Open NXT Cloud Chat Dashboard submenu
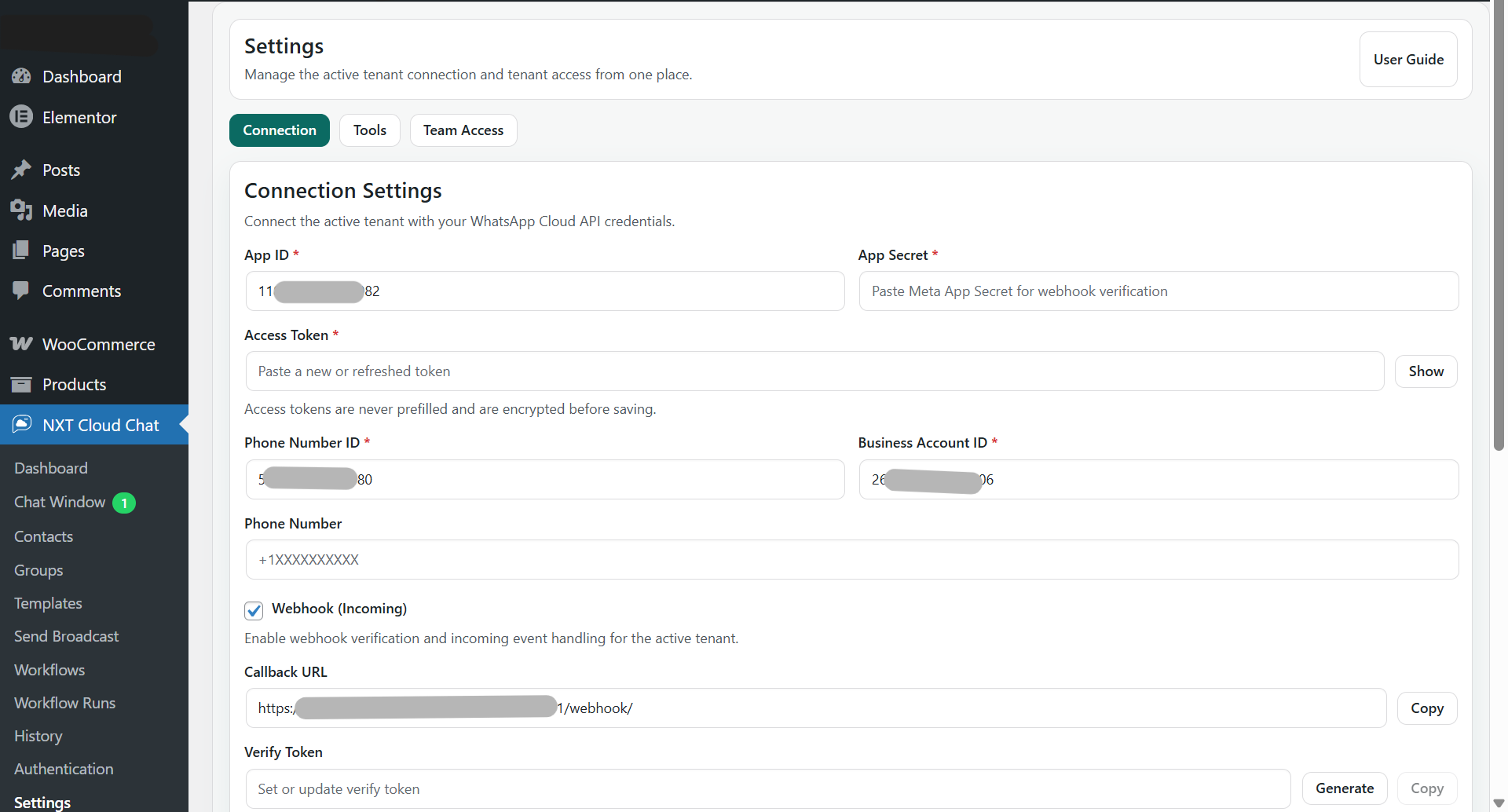This screenshot has width=1508, height=812. [x=51, y=468]
